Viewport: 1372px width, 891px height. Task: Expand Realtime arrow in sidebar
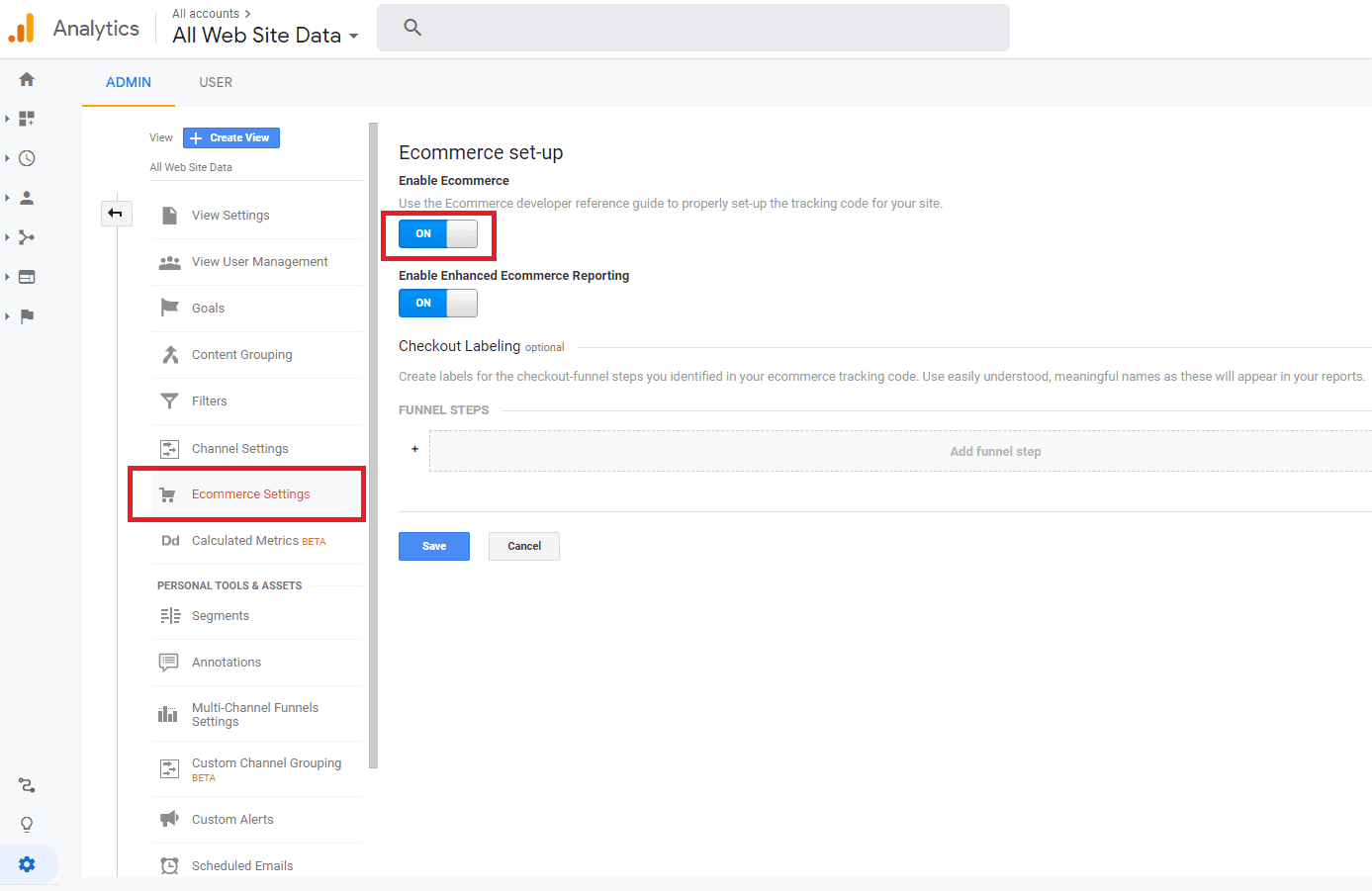point(7,158)
